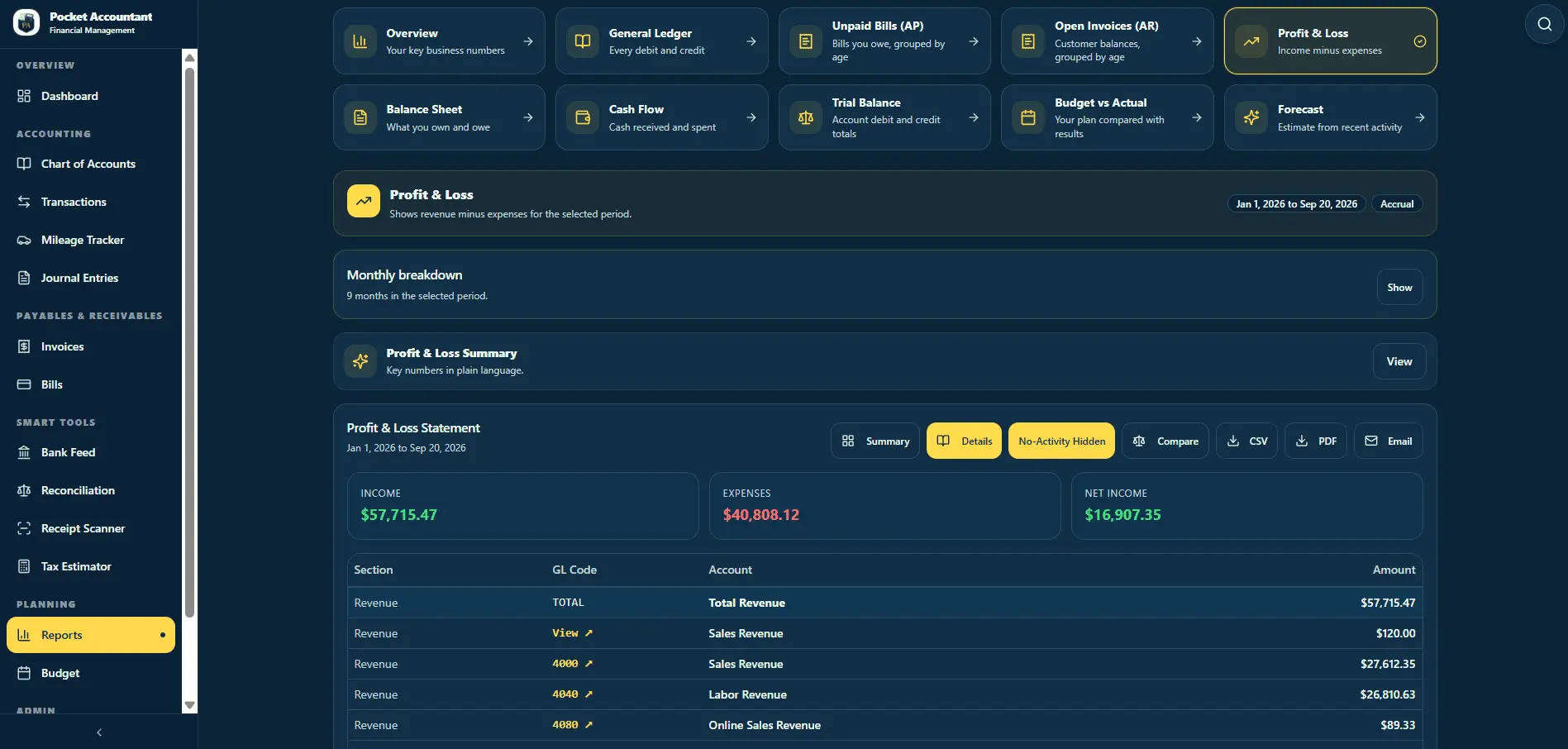Image resolution: width=1568 pixels, height=749 pixels.
Task: Open GL code 4080 ledger link
Action: coord(572,725)
